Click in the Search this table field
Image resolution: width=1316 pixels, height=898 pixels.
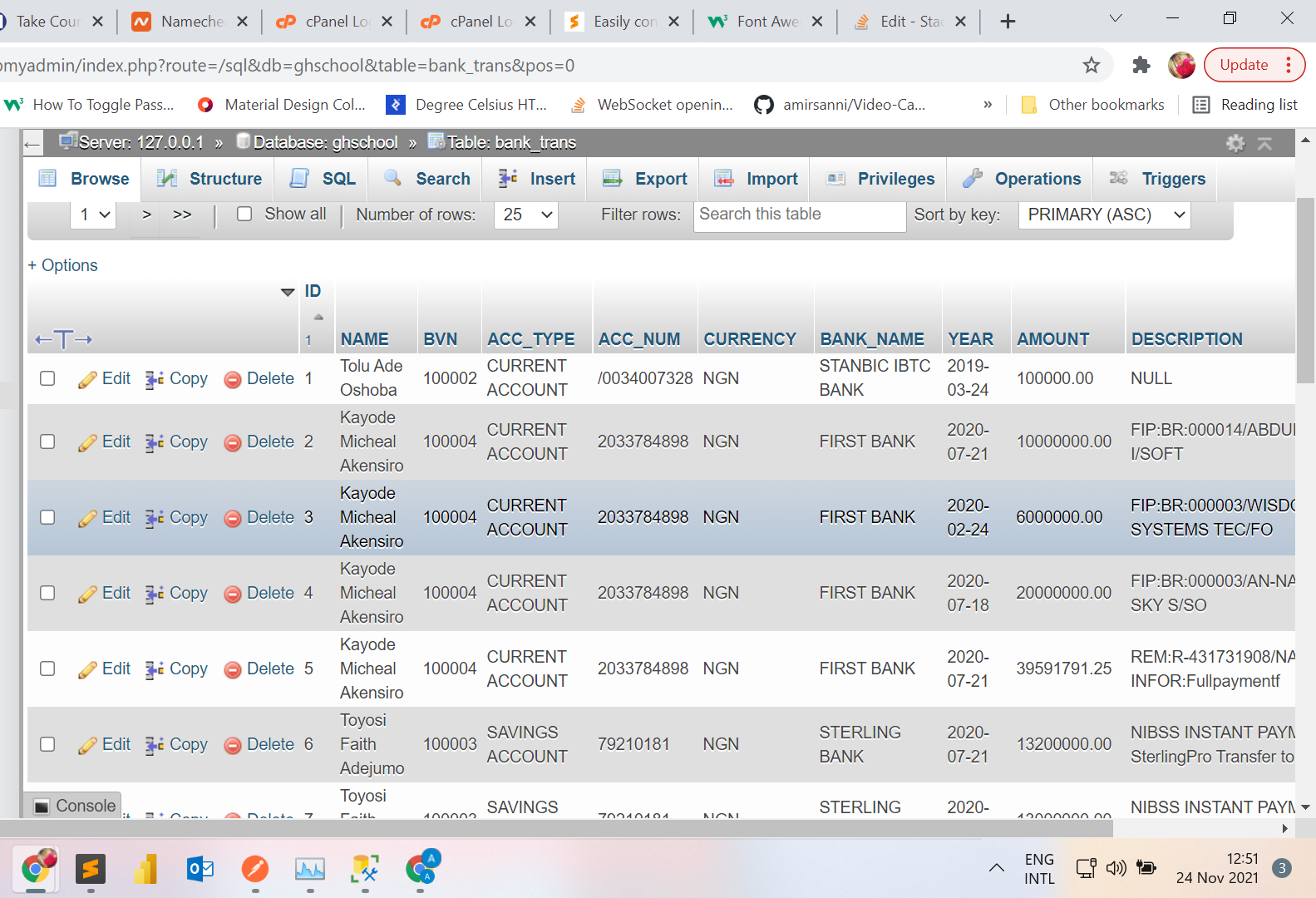(x=799, y=215)
